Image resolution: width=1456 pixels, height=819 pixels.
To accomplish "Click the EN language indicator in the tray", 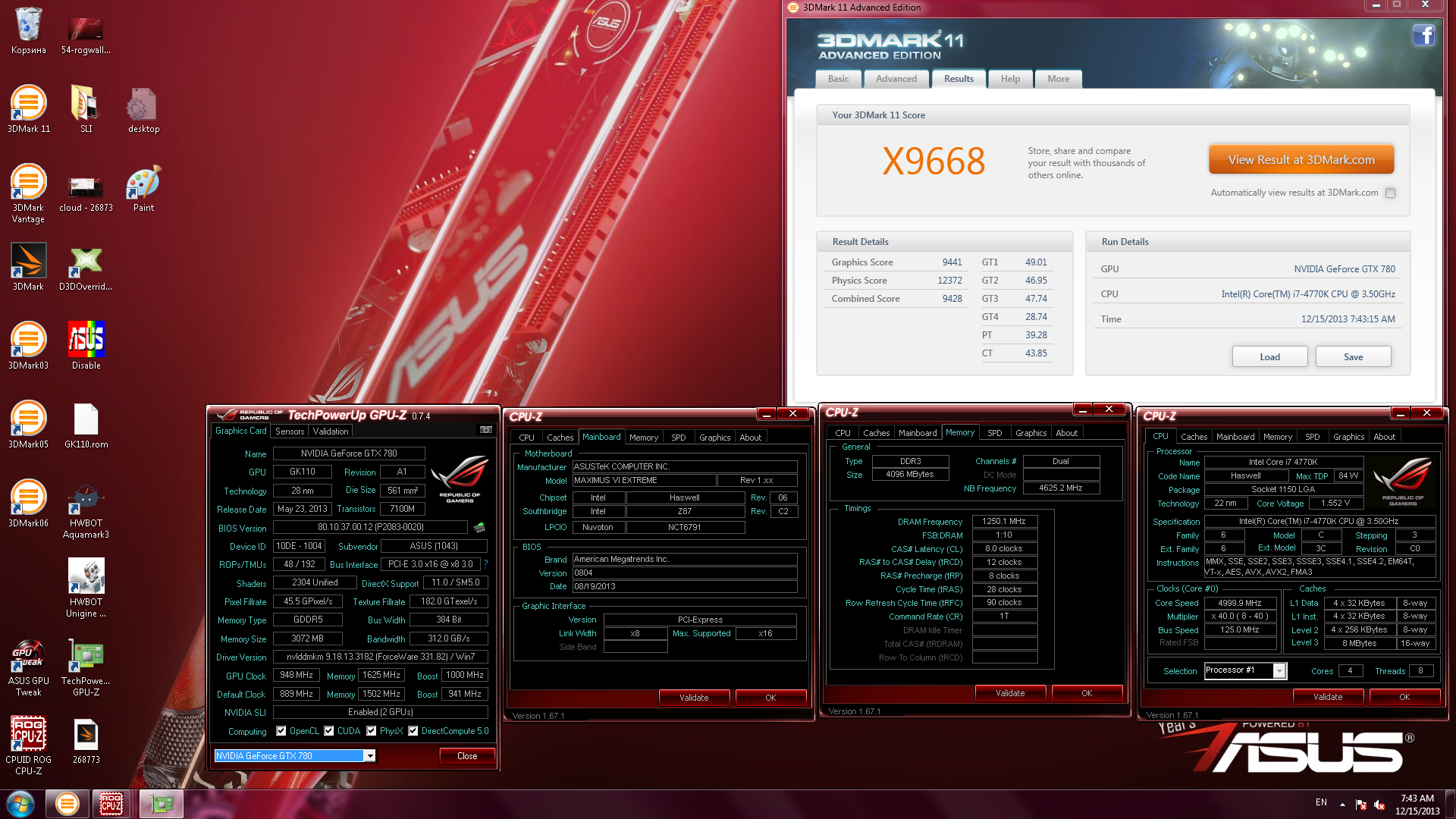I will (1322, 802).
